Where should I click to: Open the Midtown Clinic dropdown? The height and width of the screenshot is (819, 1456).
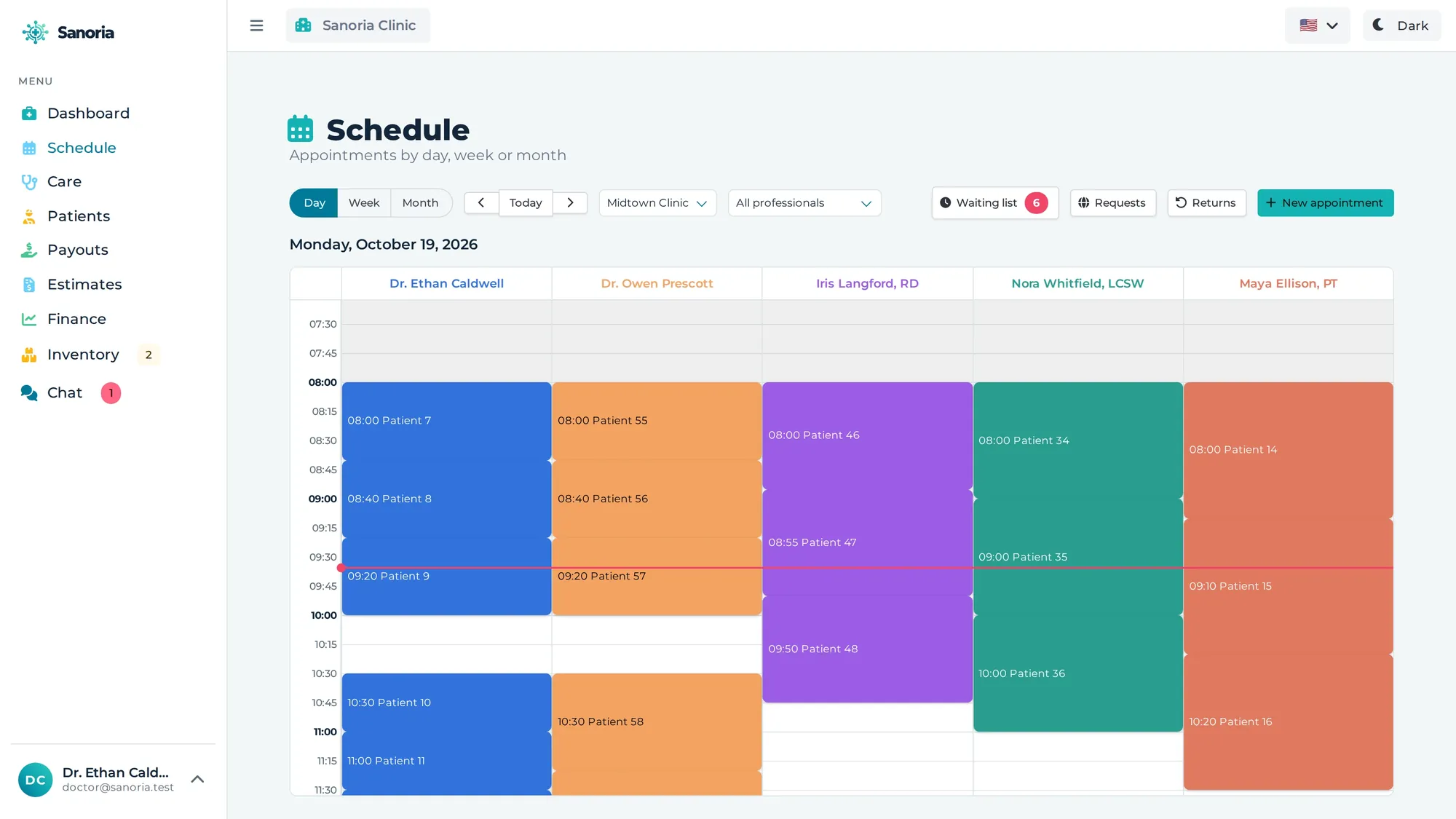click(x=657, y=203)
